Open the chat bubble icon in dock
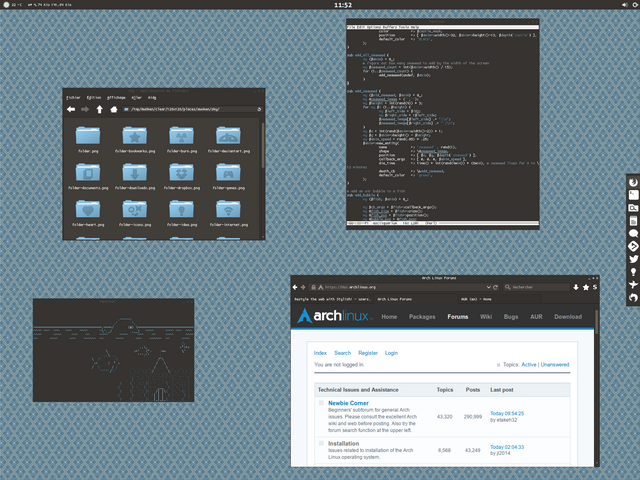The image size is (640, 480). tap(633, 233)
